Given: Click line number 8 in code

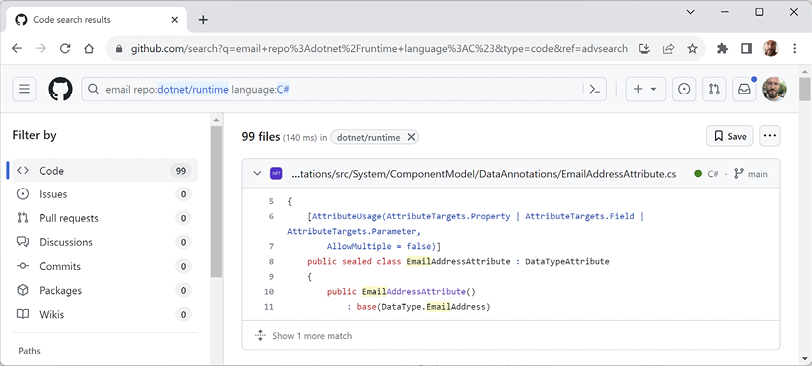Looking at the screenshot, I should pyautogui.click(x=271, y=261).
